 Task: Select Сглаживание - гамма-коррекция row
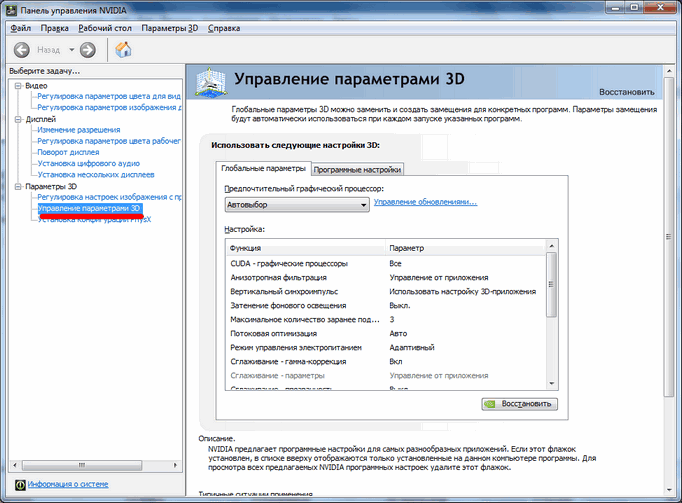(x=385, y=361)
